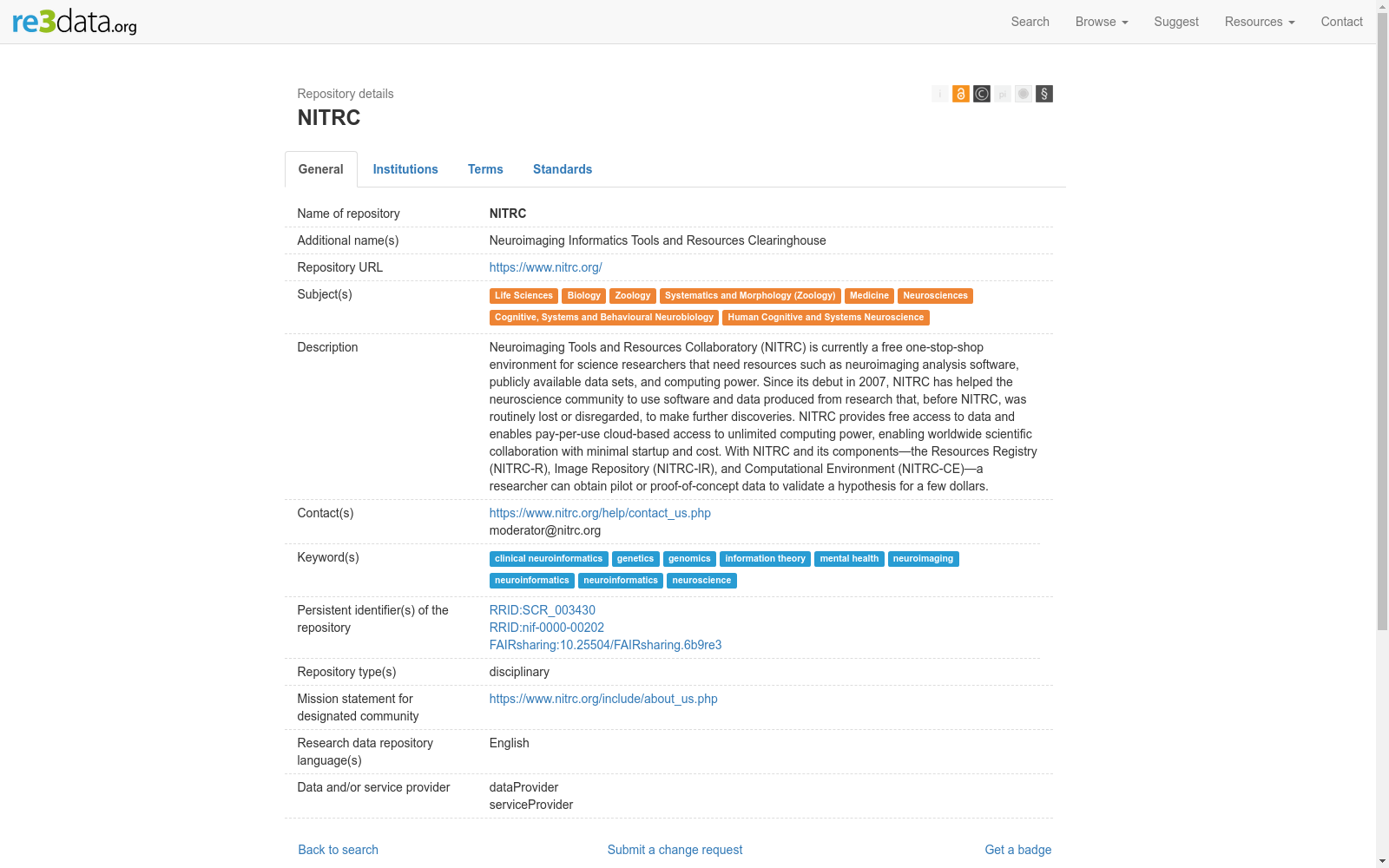Open the Browse dropdown menu
Screen dimensions: 1389x868
pos(1102,22)
